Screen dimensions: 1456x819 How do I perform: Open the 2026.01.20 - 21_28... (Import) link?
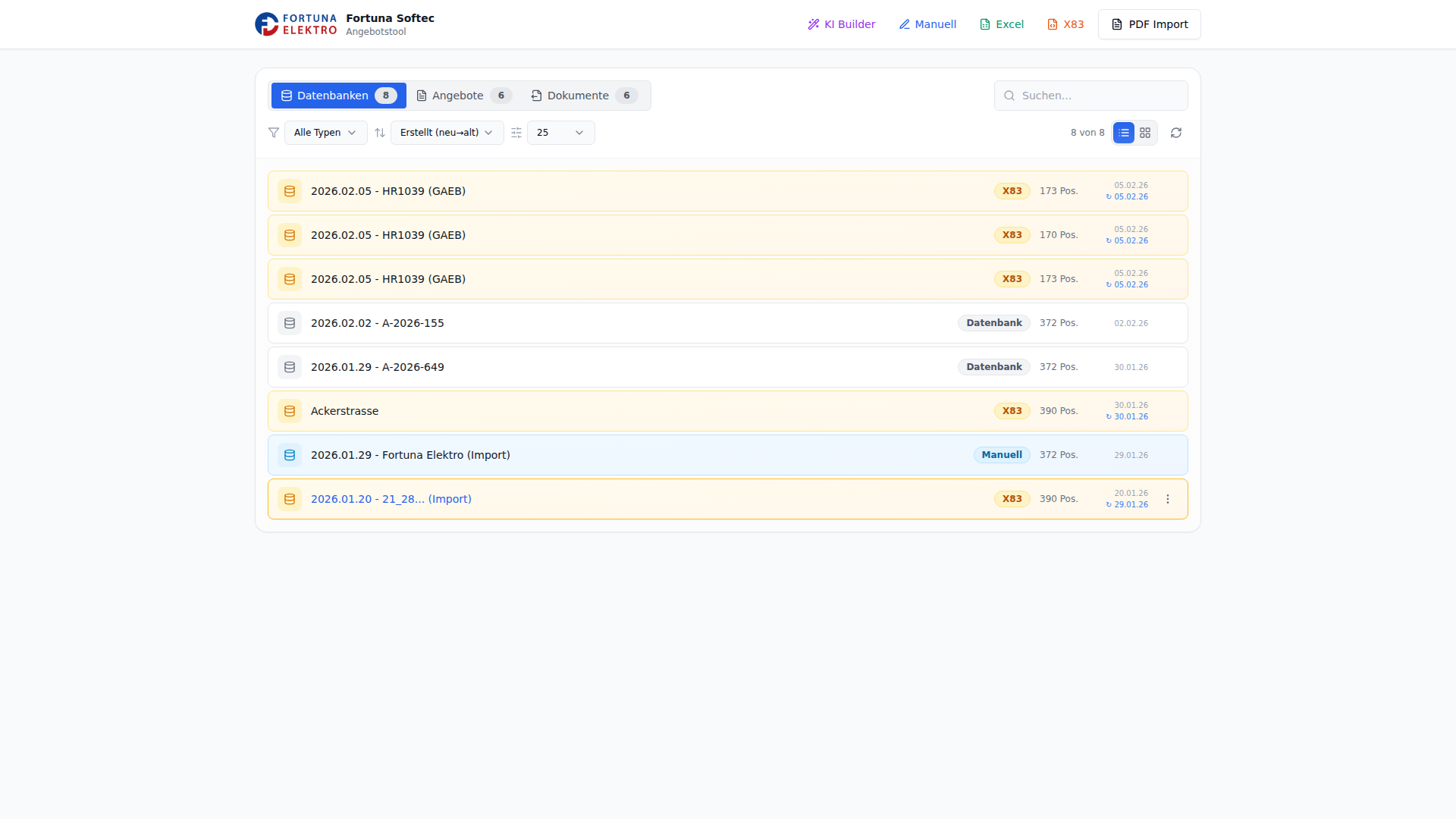point(391,499)
